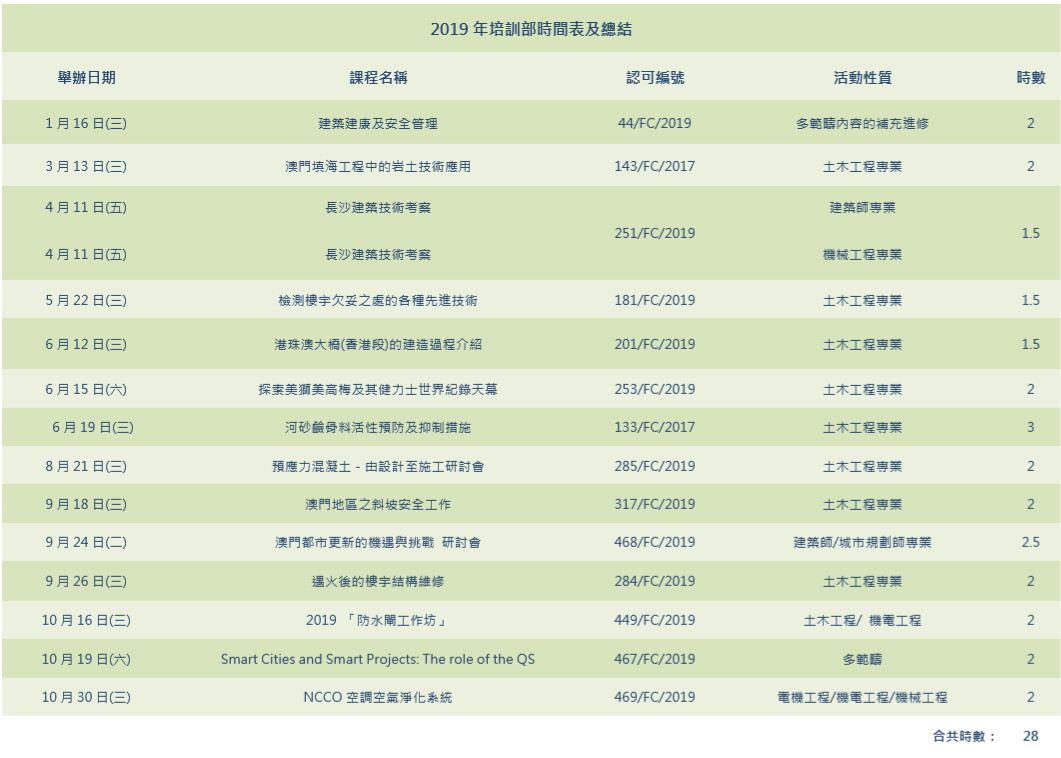Click the 舉辦日期 column header
1061x758 pixels.
(x=86, y=78)
